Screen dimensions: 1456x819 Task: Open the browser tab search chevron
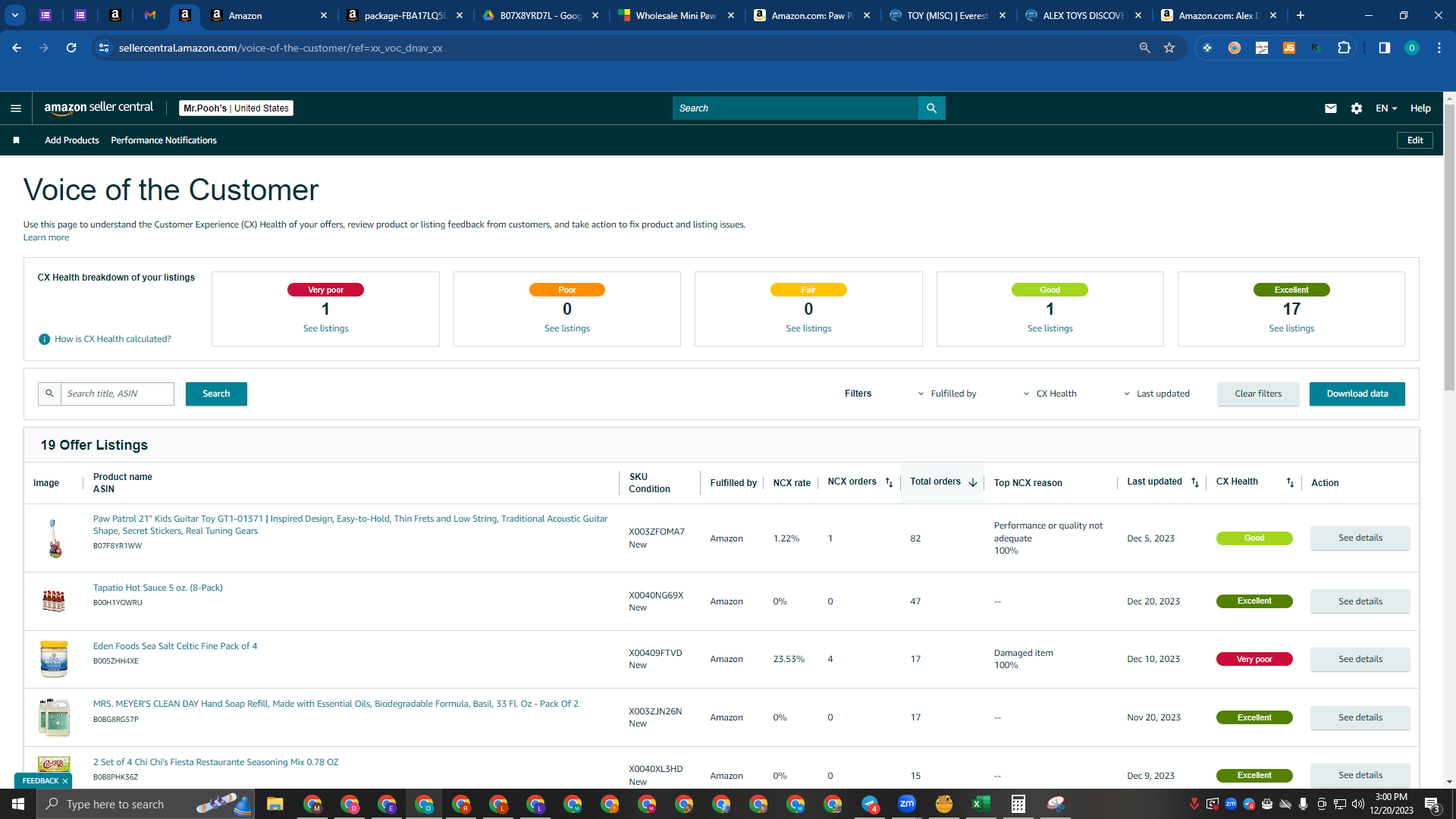[15, 15]
